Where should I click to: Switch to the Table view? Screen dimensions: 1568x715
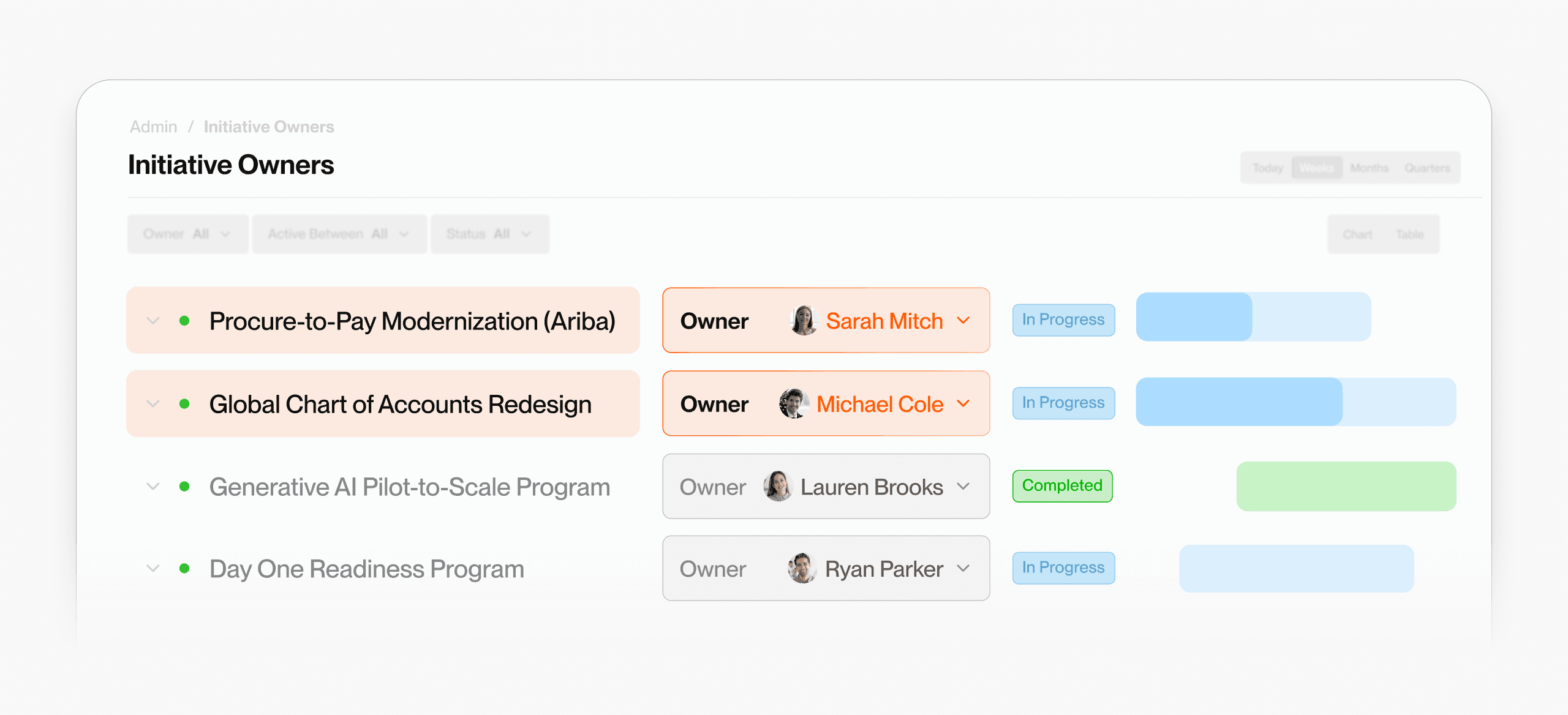pos(1409,234)
